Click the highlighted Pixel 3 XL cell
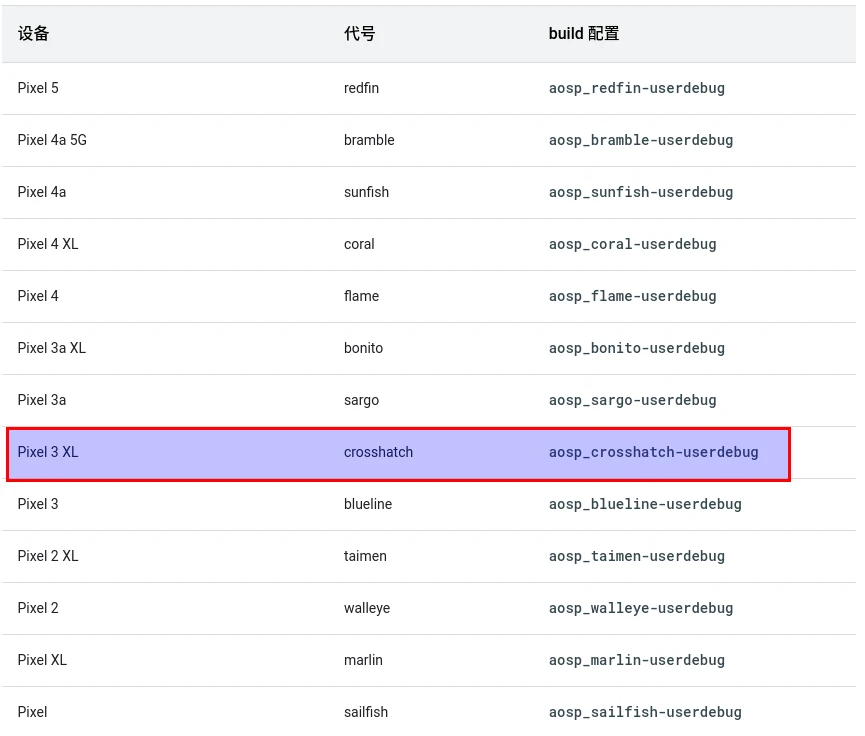865x736 pixels. [x=48, y=452]
